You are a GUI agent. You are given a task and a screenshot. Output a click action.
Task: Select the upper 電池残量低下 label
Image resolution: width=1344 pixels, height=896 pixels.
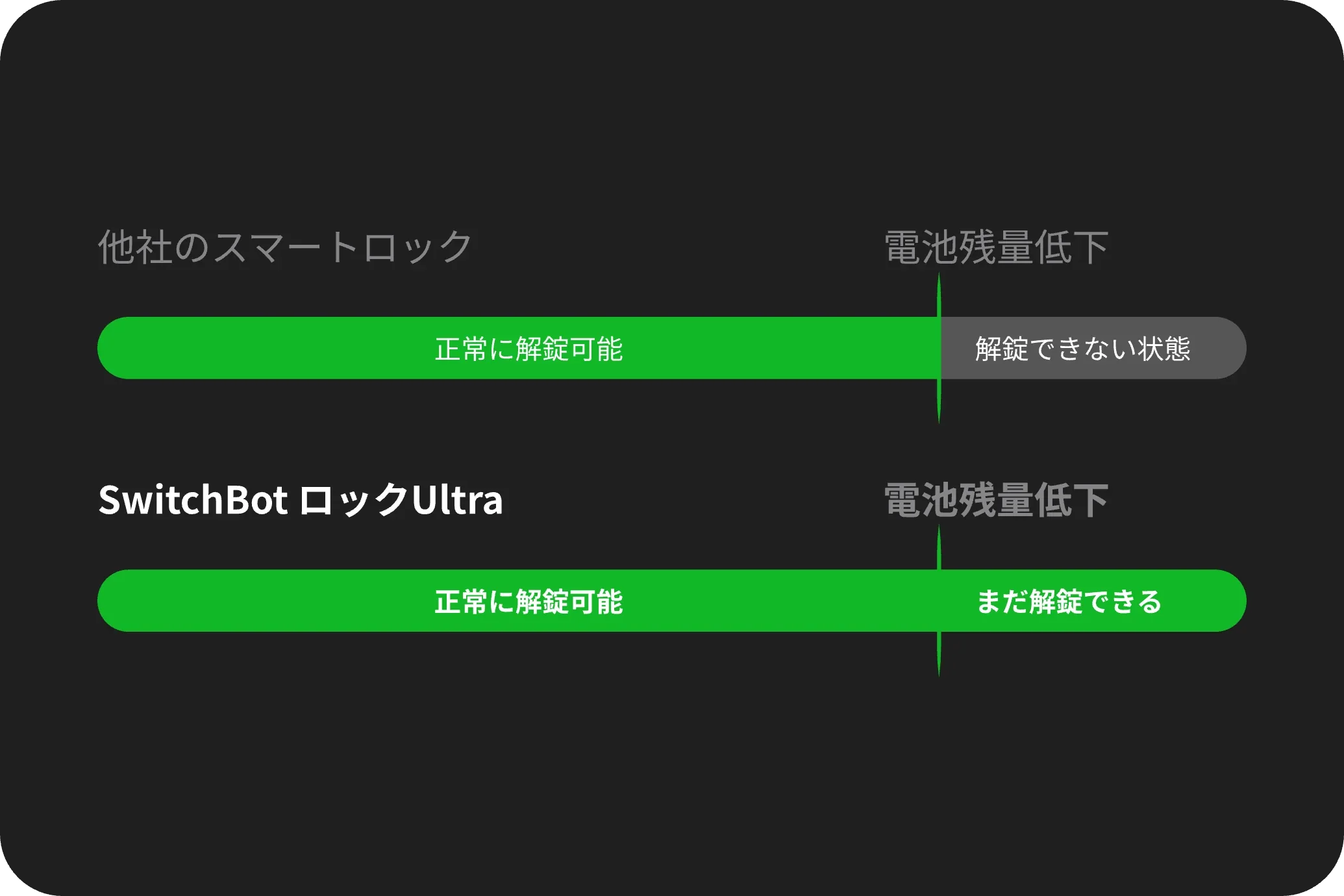[996, 247]
